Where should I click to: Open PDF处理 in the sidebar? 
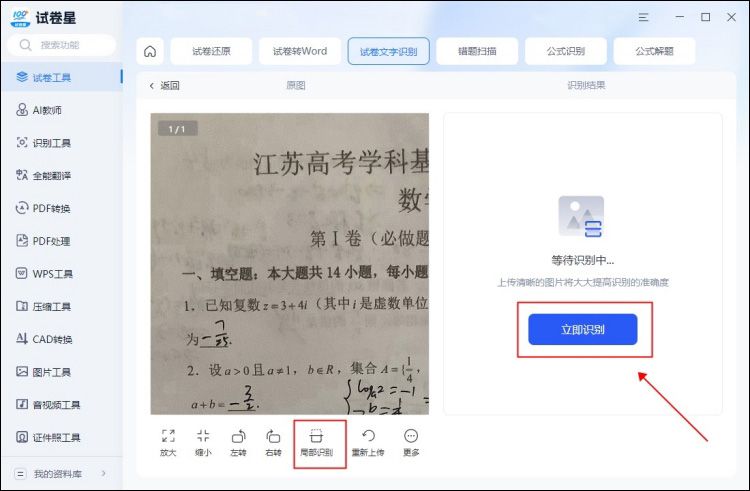click(62, 241)
